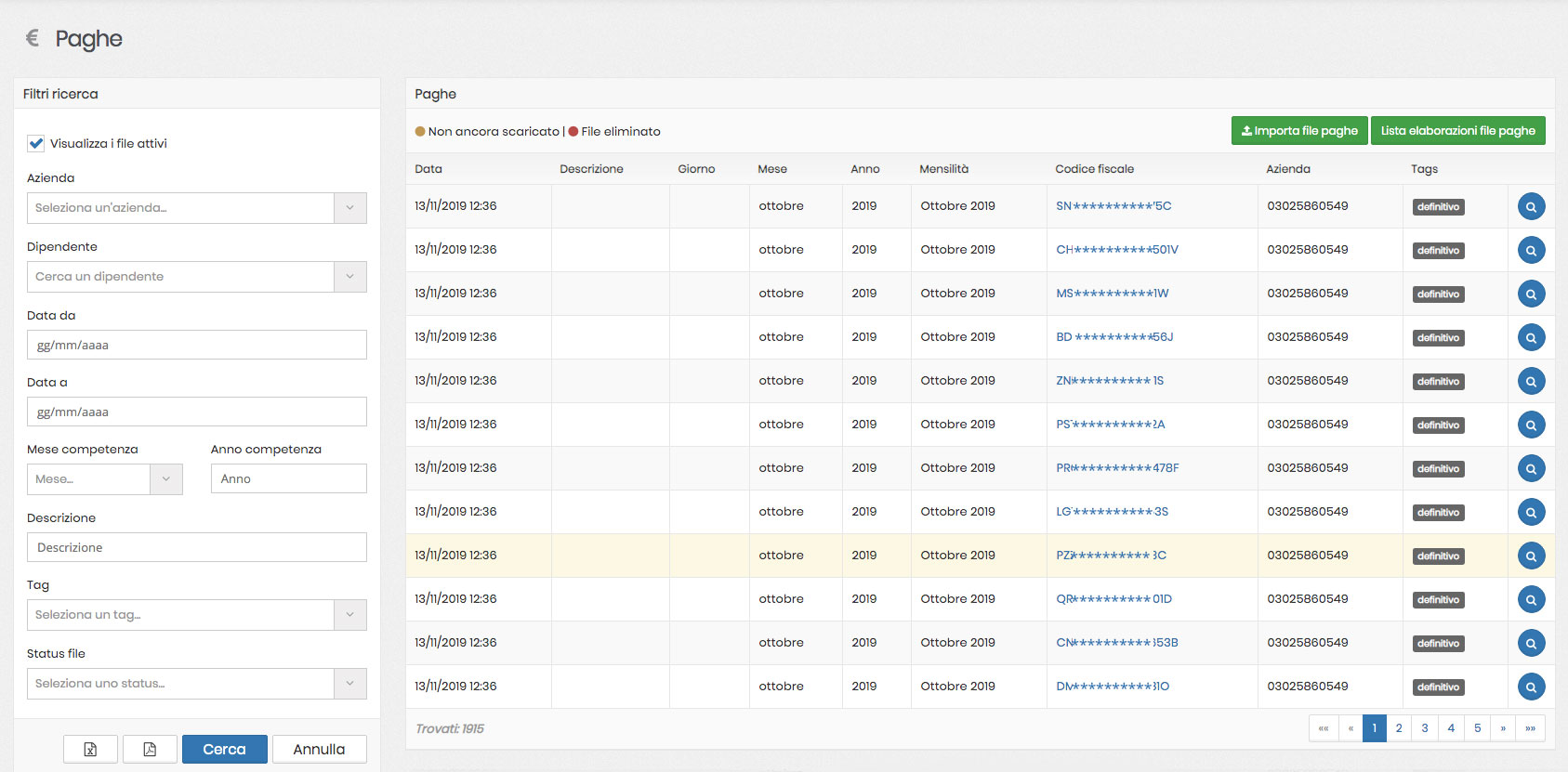1568x772 pixels.
Task: Open details magnifier for the SN codice fiscale row
Action: pyautogui.click(x=1531, y=206)
